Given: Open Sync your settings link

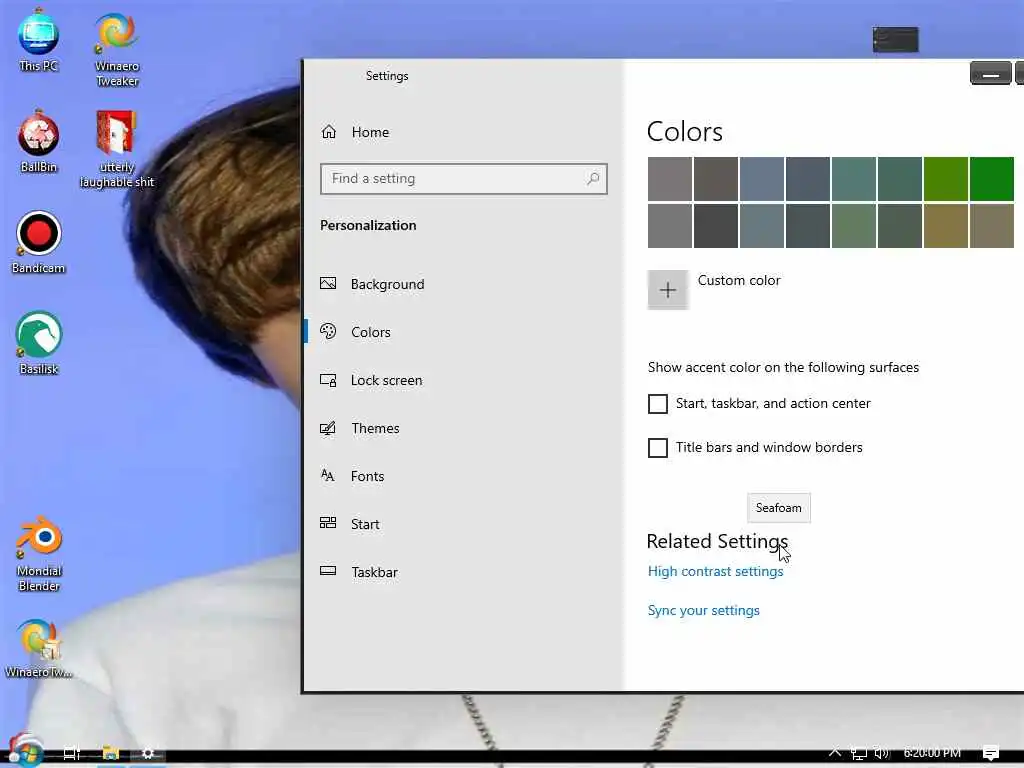Looking at the screenshot, I should pyautogui.click(x=703, y=611).
